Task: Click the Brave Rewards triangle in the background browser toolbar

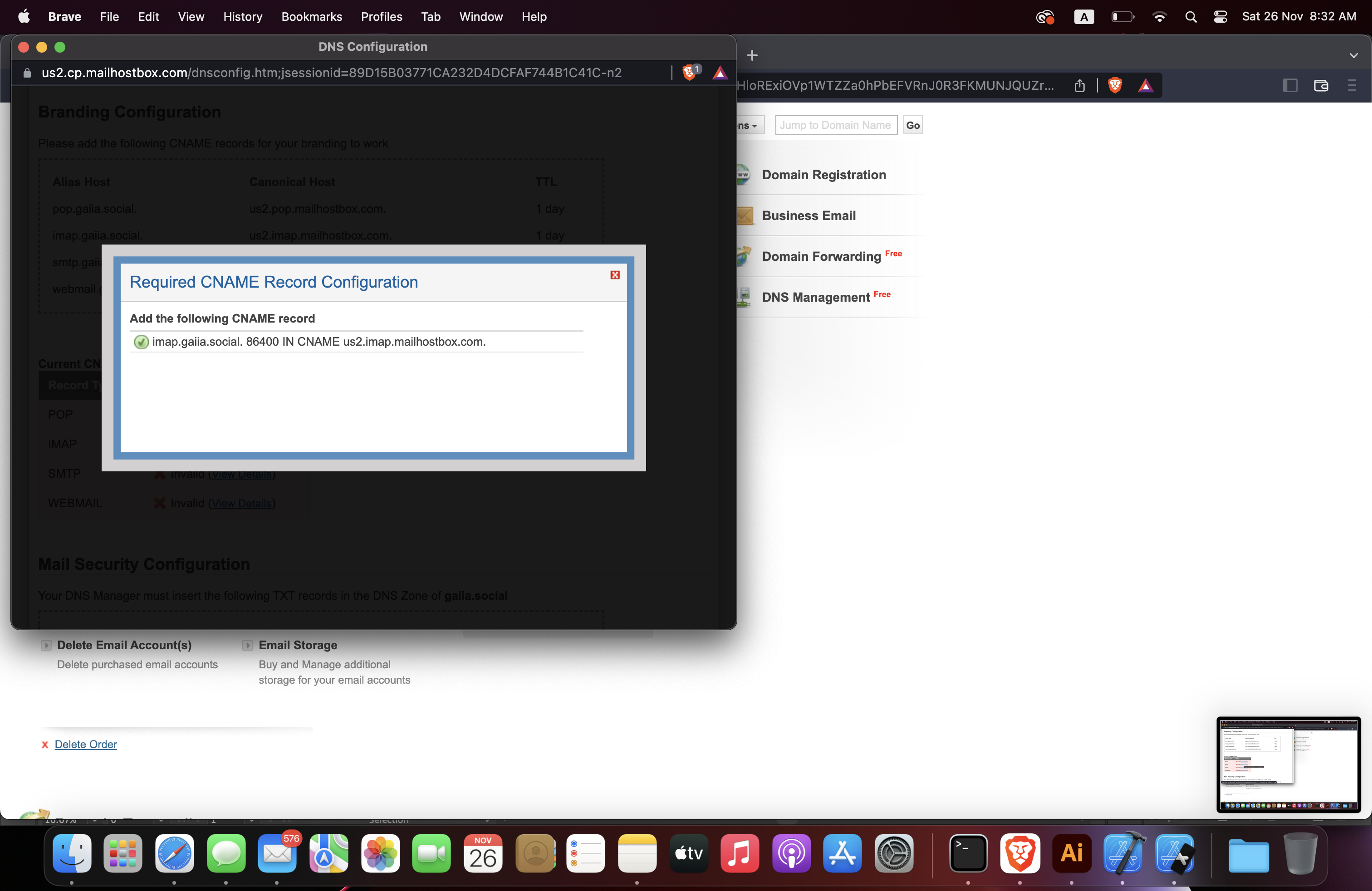Action: click(x=1146, y=86)
